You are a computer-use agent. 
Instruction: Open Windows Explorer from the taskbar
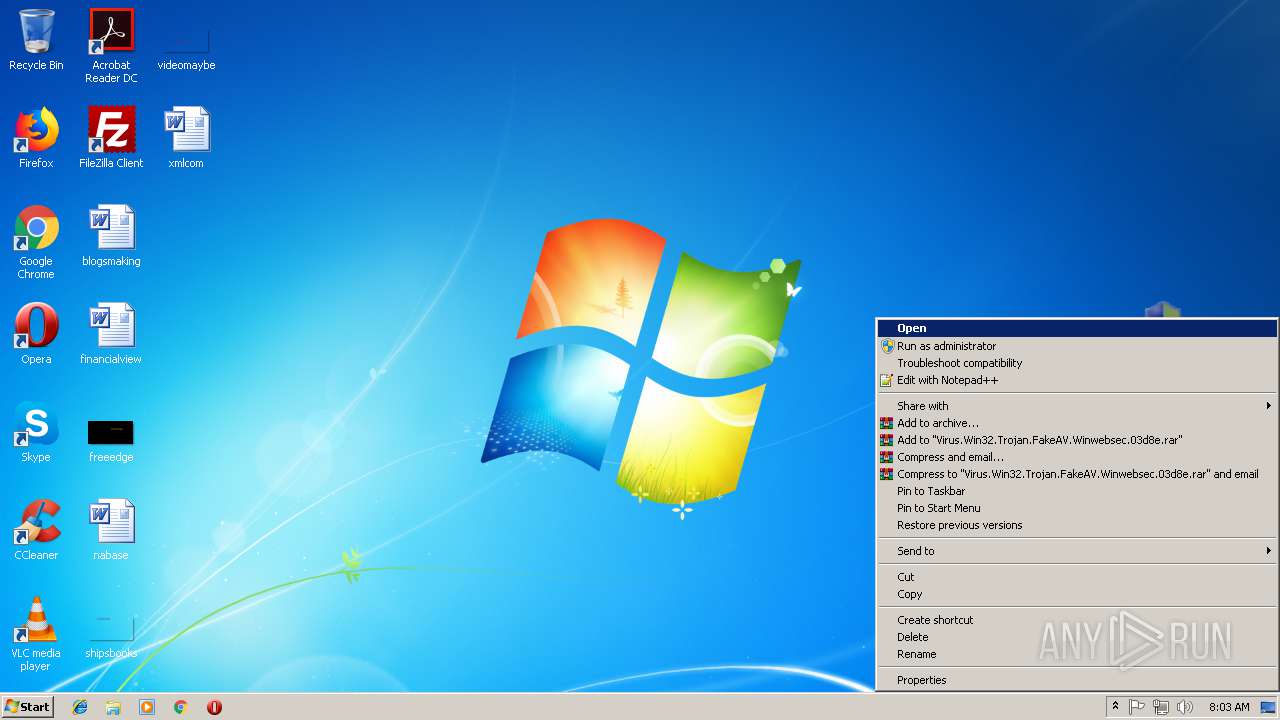point(113,707)
